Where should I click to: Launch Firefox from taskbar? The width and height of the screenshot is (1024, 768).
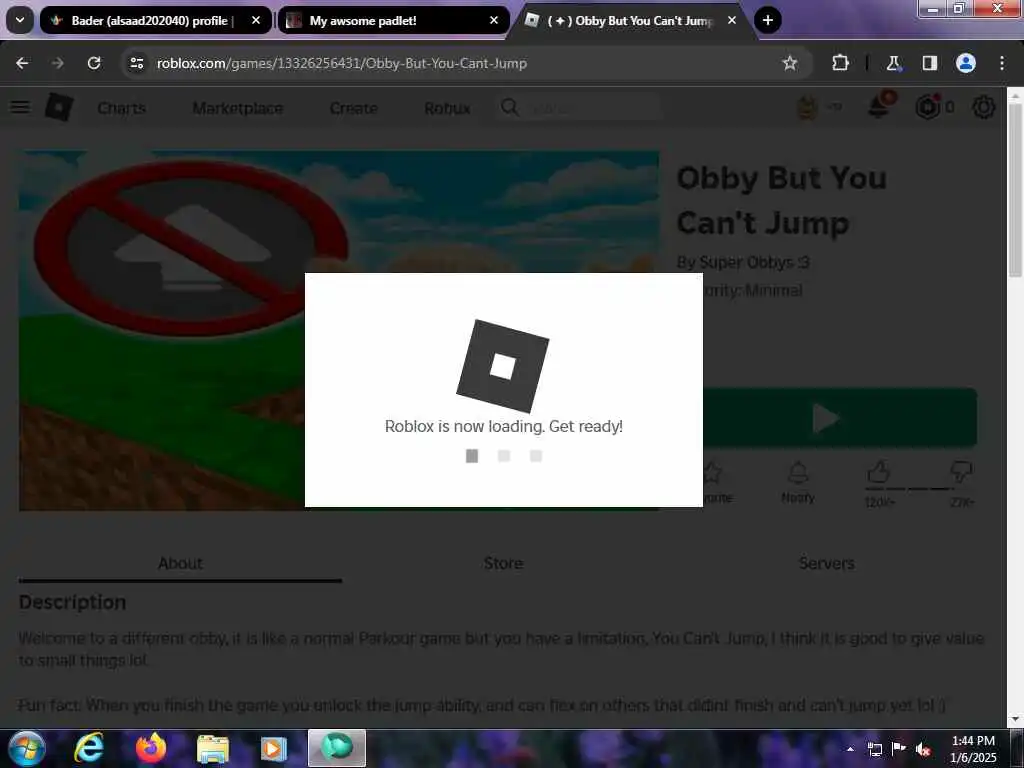[151, 748]
